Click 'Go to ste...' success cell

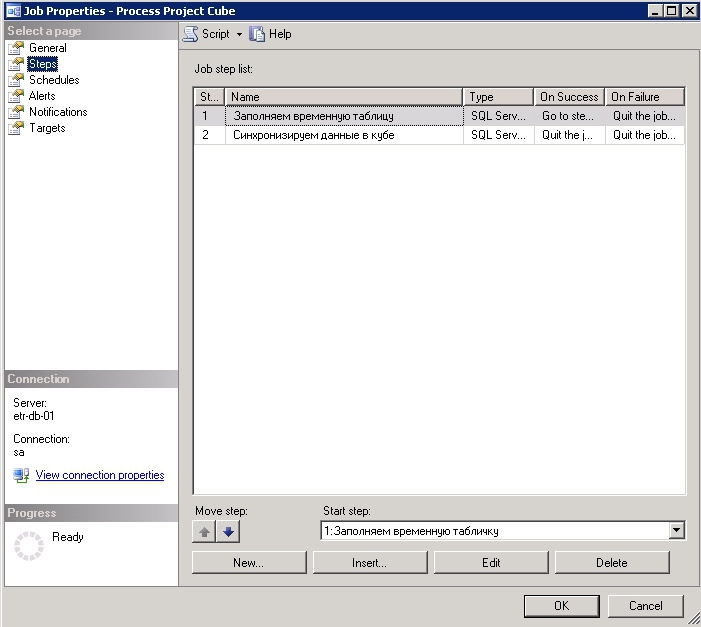[x=569, y=116]
